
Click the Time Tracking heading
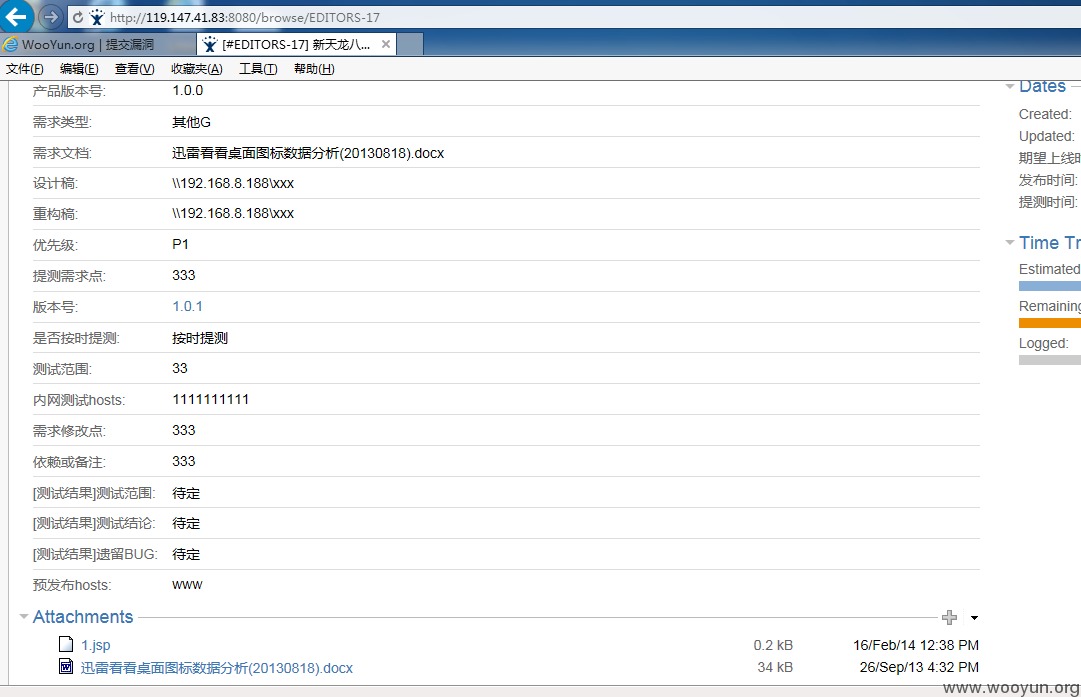click(x=1049, y=243)
